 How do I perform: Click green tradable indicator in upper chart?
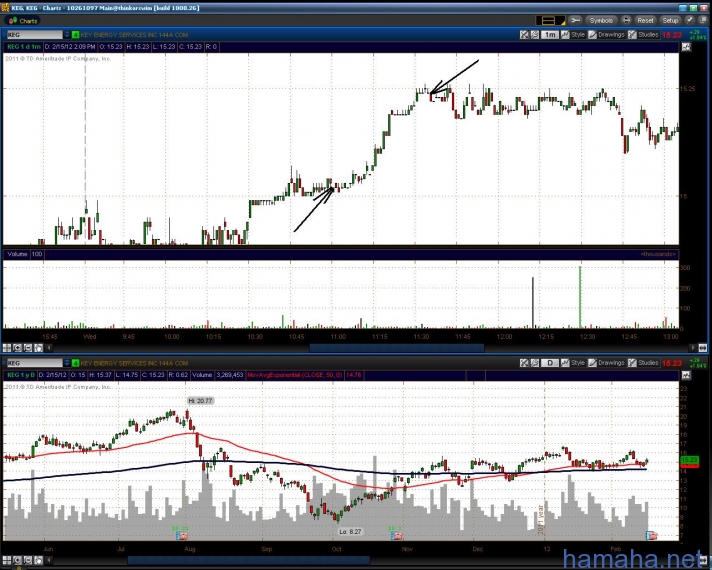pos(75,35)
